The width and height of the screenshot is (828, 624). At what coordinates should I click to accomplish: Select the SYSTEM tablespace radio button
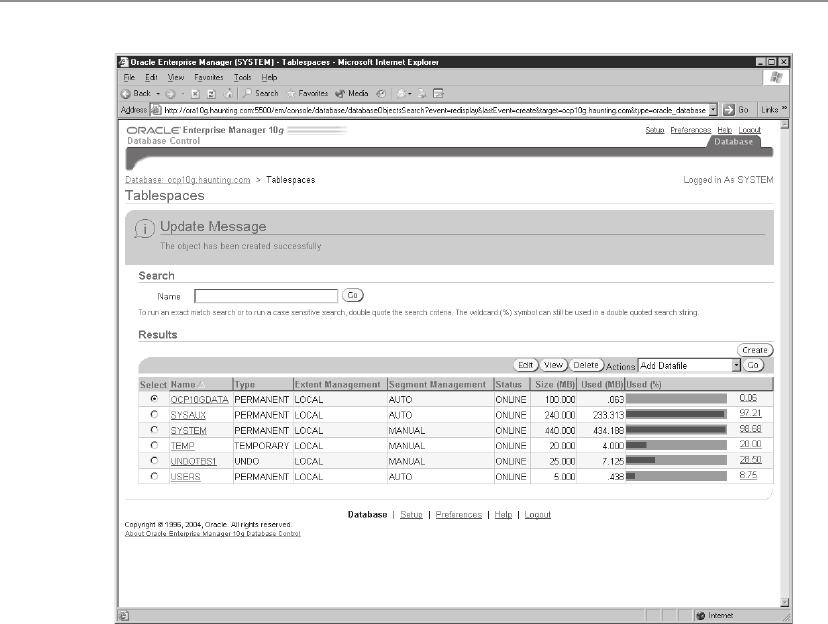154,430
